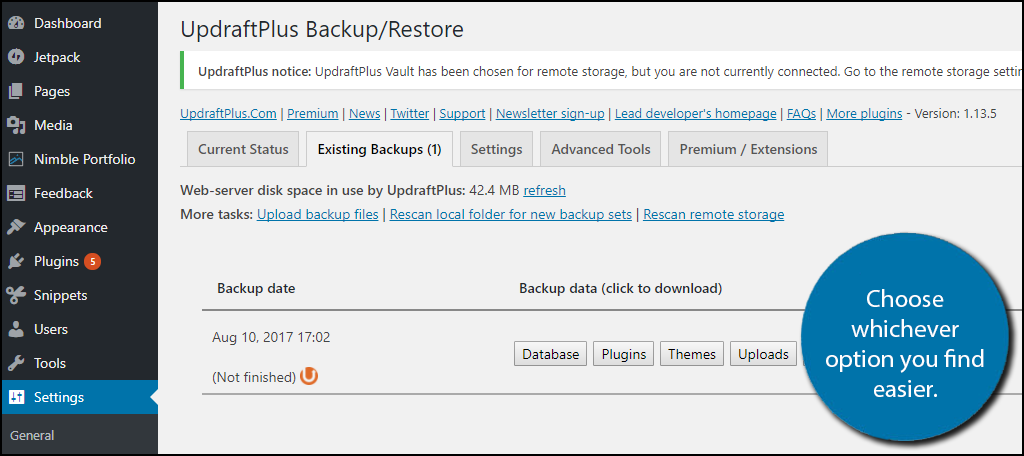This screenshot has width=1024, height=456.
Task: Download the Themes backup
Action: [692, 354]
